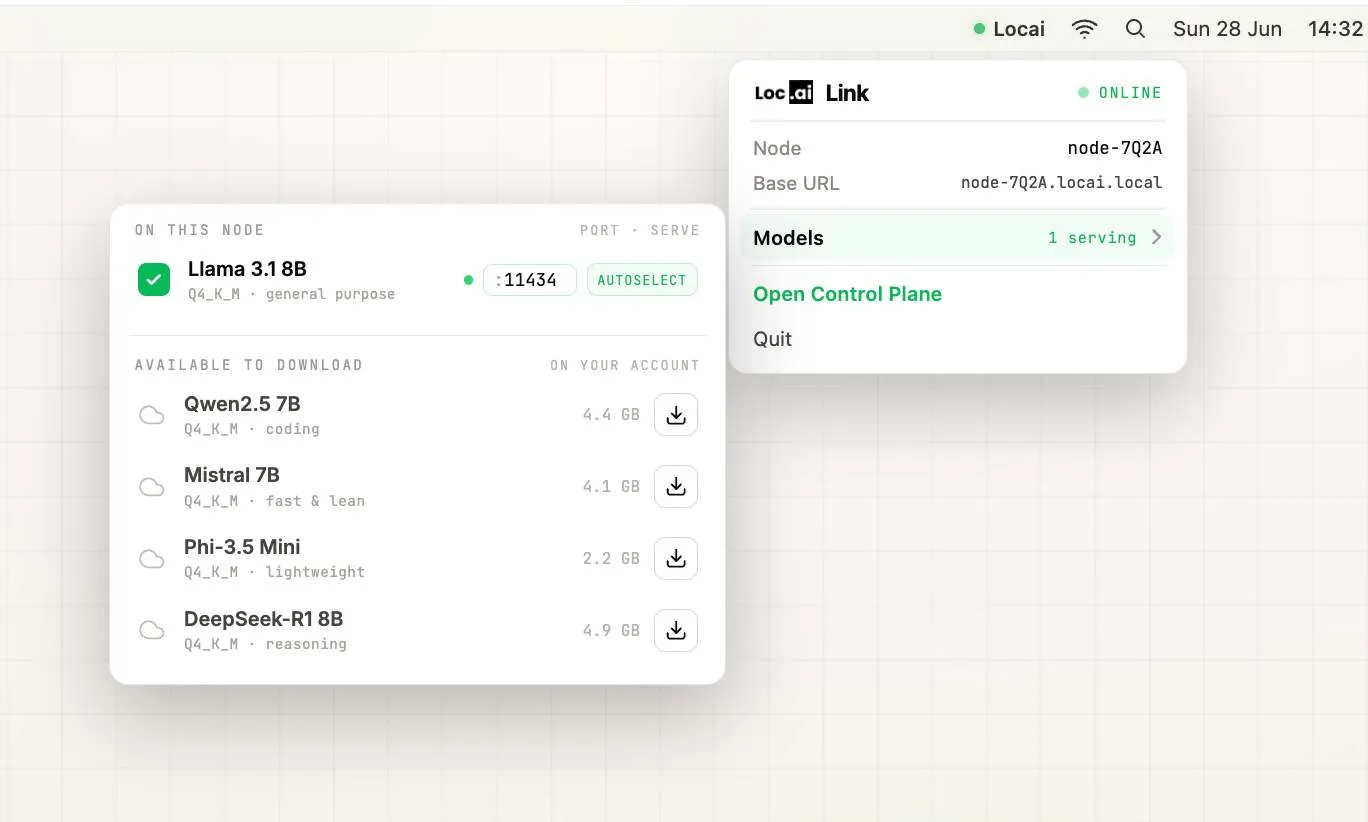The image size is (1368, 822).
Task: Select the Models menu row
Action: coord(958,238)
